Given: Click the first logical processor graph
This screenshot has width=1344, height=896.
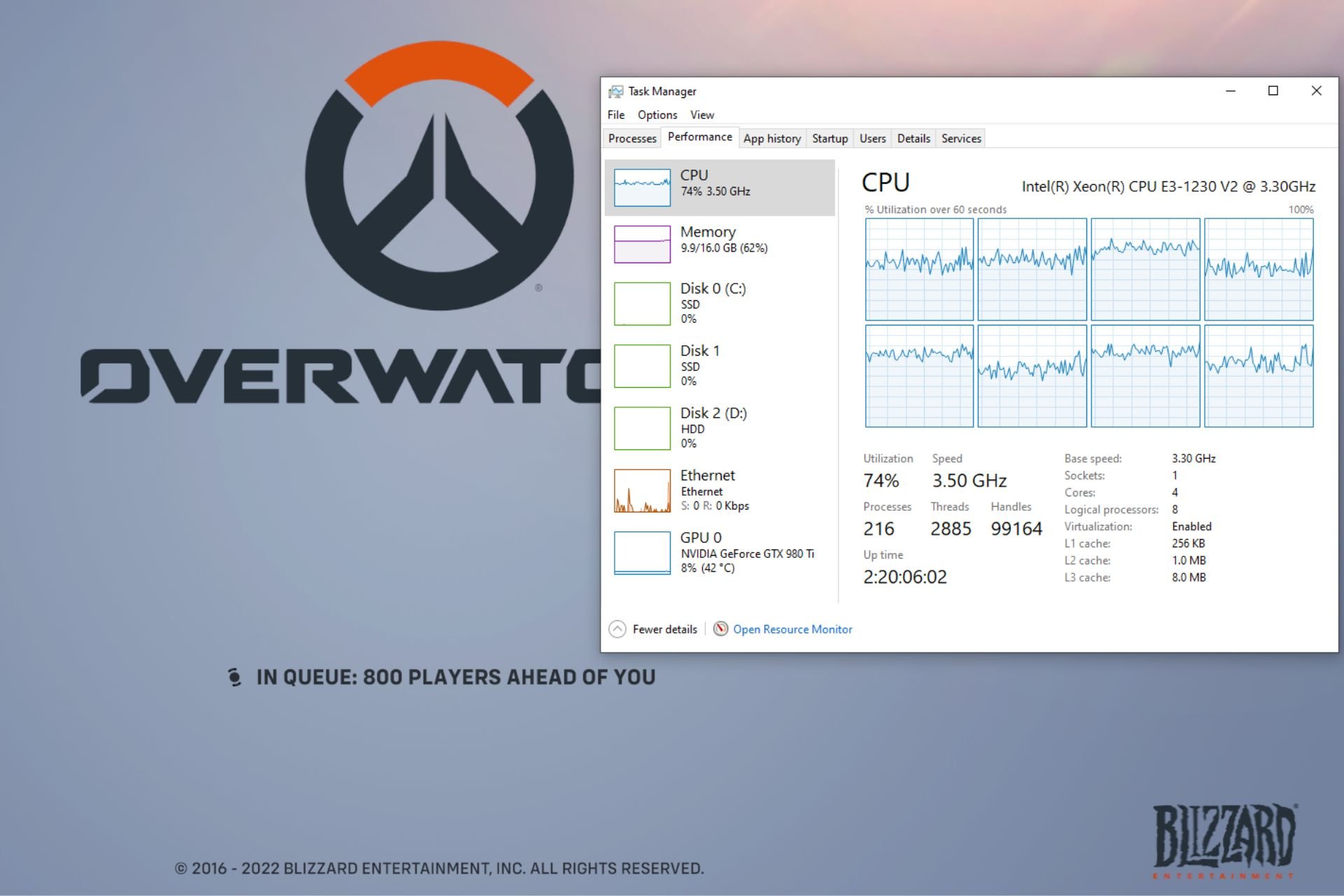Looking at the screenshot, I should click(x=919, y=269).
